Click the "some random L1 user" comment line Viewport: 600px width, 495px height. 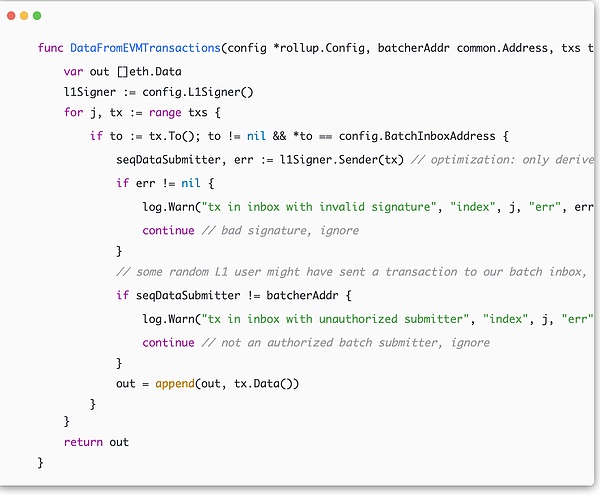tap(350, 272)
